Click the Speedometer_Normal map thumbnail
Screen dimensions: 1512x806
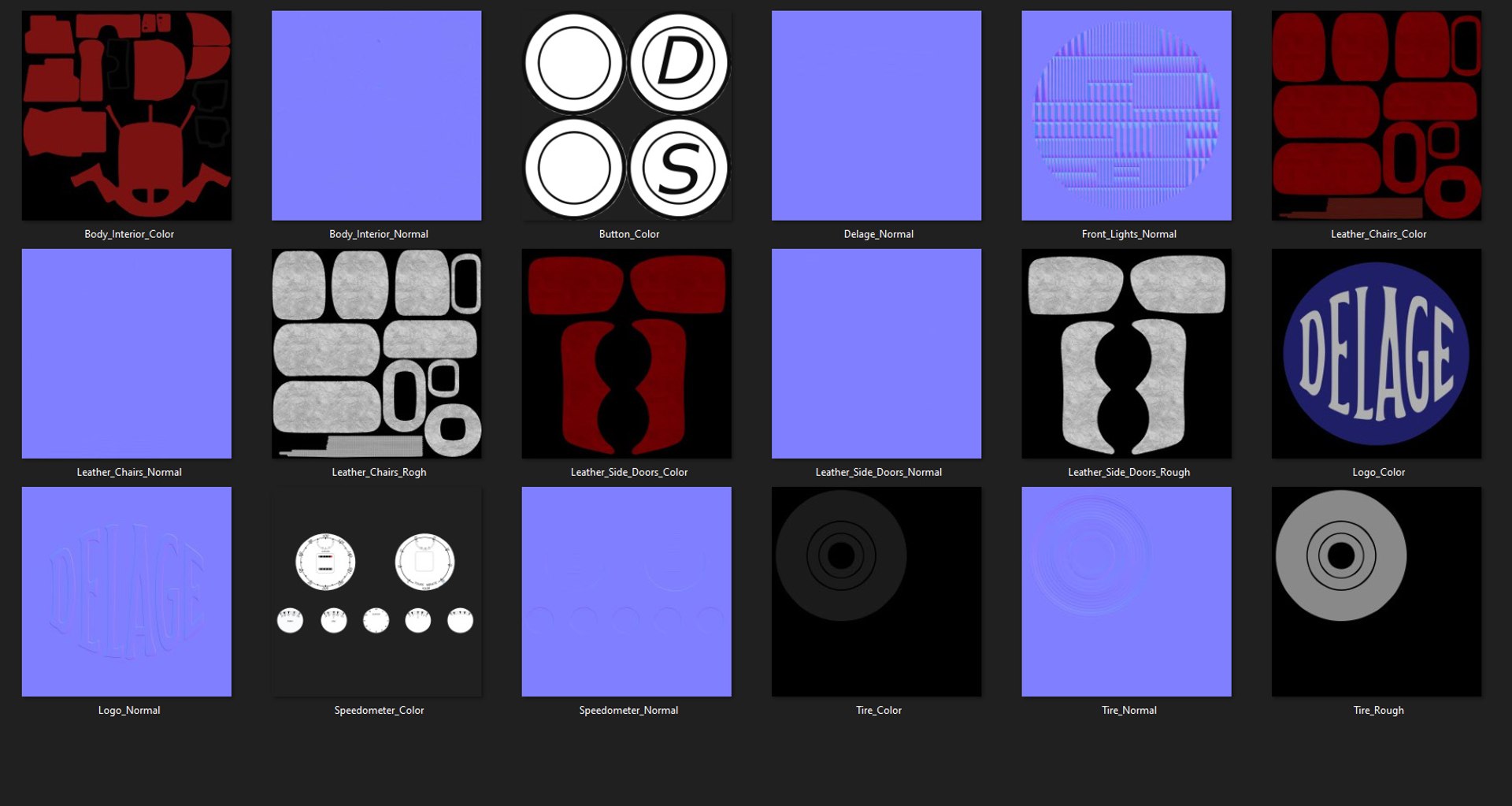point(627,592)
